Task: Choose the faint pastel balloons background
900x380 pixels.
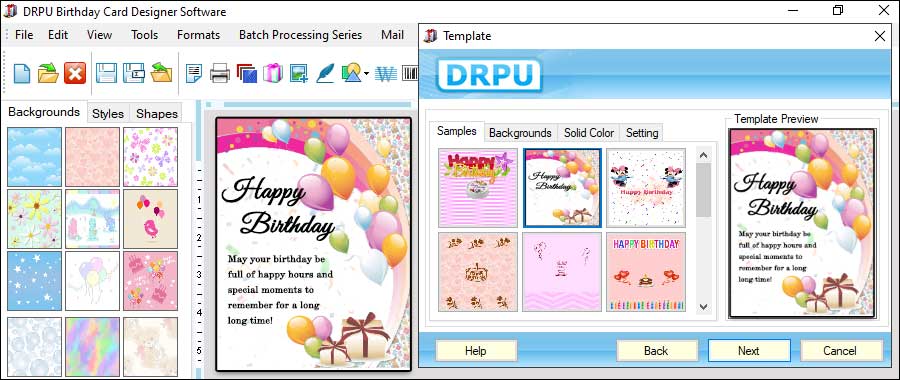Action: (92, 281)
